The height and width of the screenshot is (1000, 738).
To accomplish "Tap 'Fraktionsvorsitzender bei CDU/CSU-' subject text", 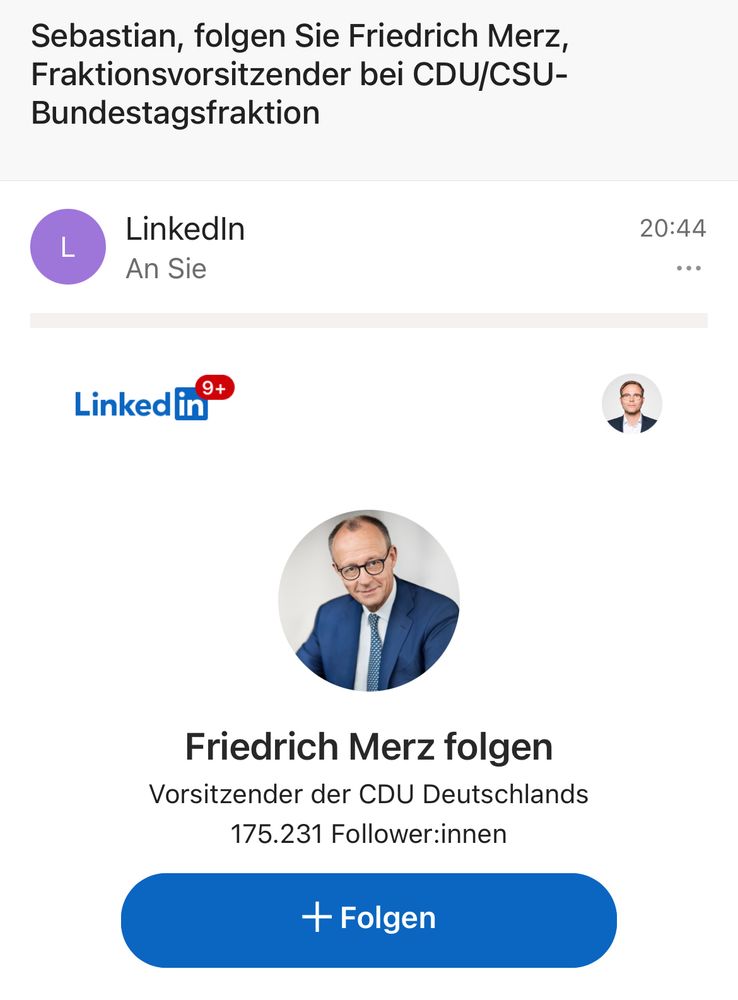I will tap(299, 75).
